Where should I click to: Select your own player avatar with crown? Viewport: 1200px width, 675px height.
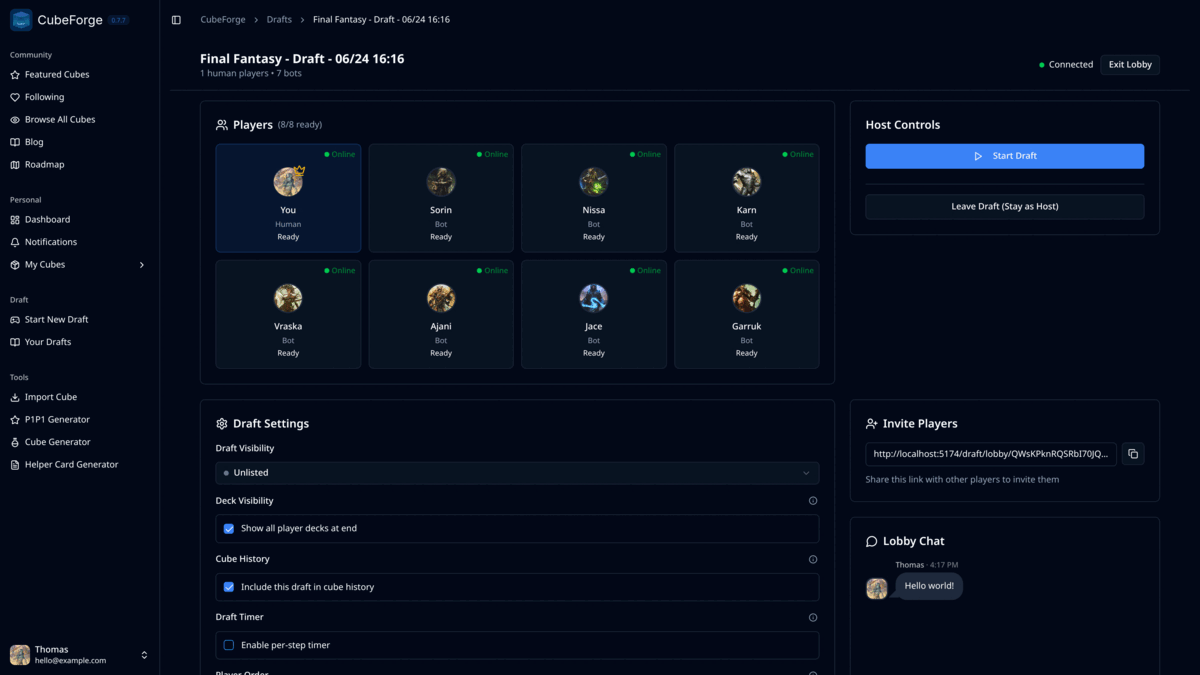(x=288, y=182)
